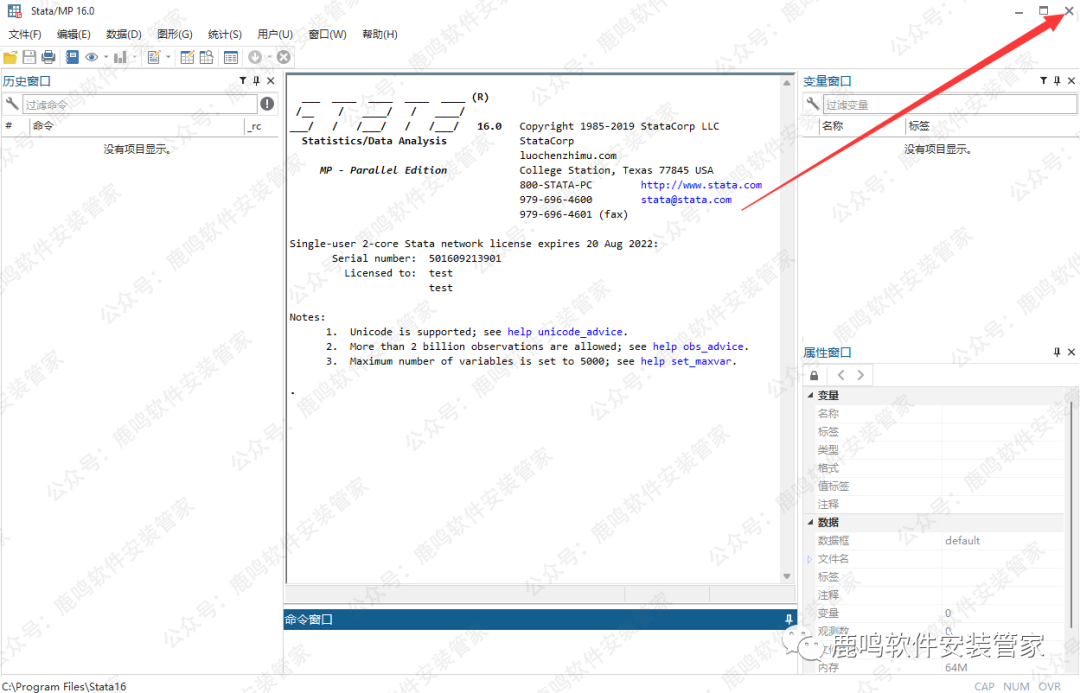Click the wrench icon in 历史窗口

(12, 104)
